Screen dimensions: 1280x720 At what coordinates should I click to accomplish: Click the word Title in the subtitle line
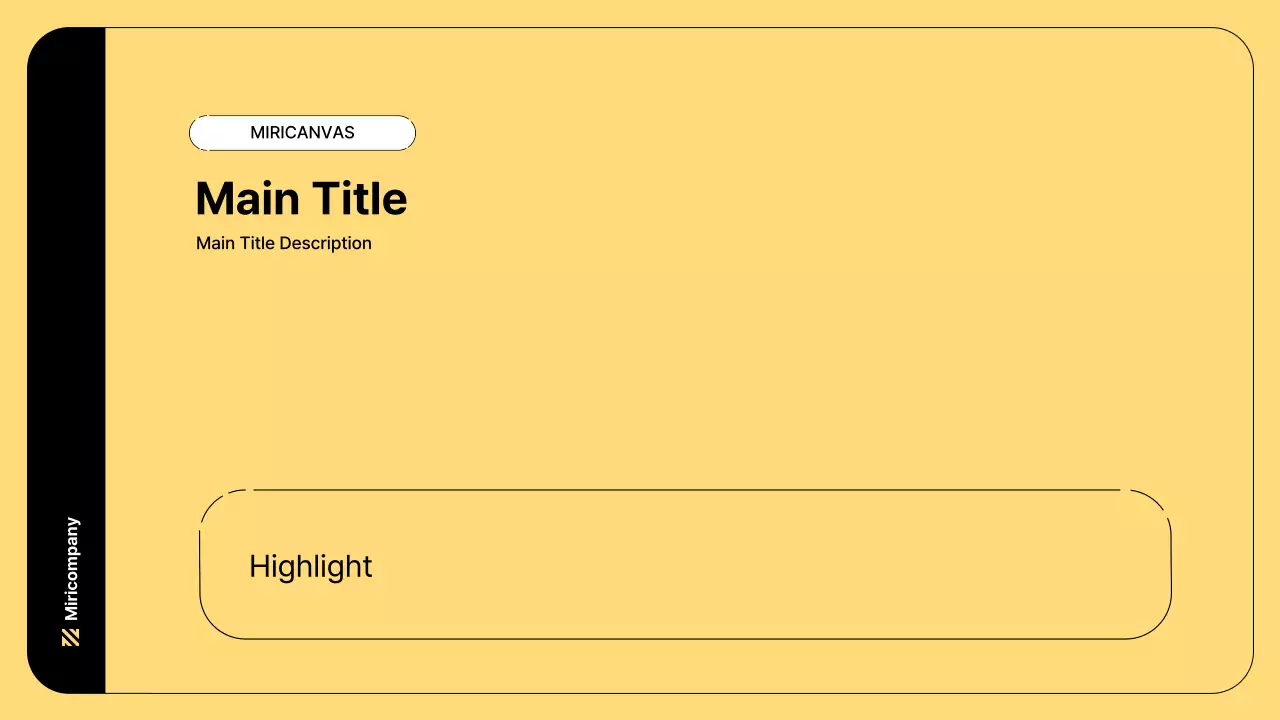pyautogui.click(x=257, y=243)
